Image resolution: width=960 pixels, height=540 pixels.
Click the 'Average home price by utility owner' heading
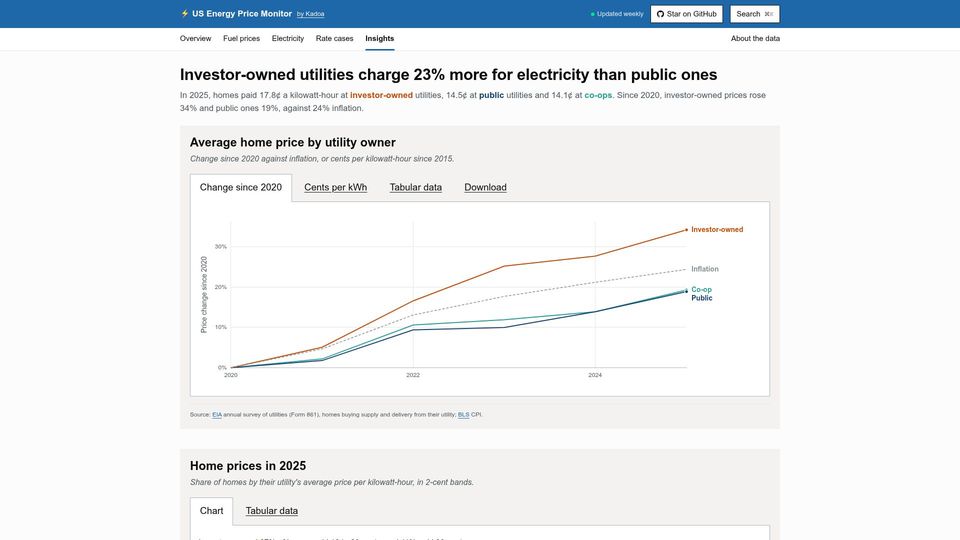(293, 142)
